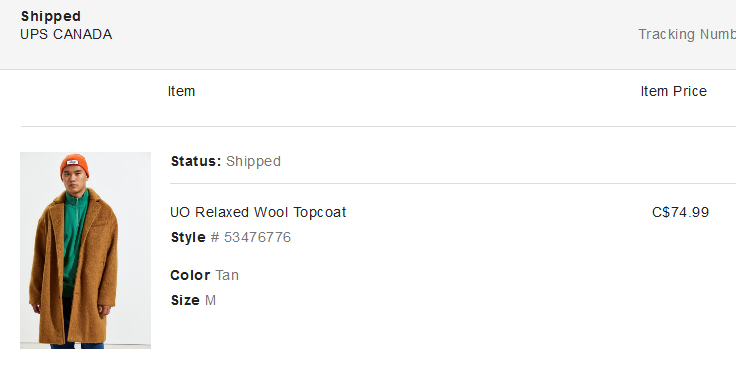Click the green sweater in product photo
The height and width of the screenshot is (368, 736).
tap(75, 235)
